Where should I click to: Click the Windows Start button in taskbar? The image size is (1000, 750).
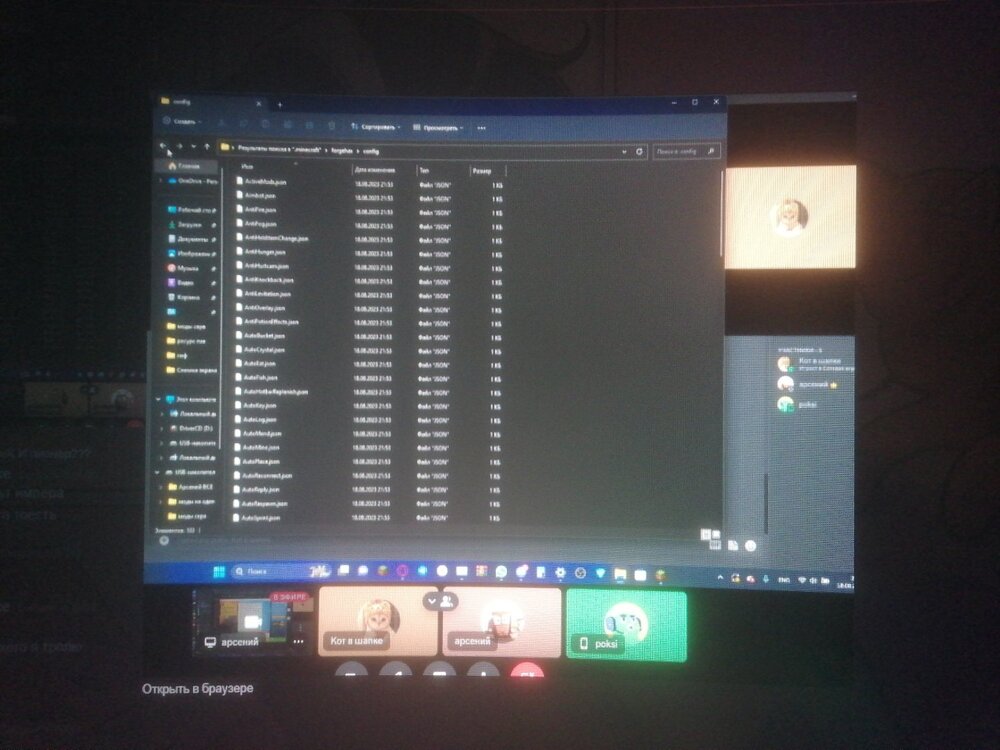coord(219,571)
